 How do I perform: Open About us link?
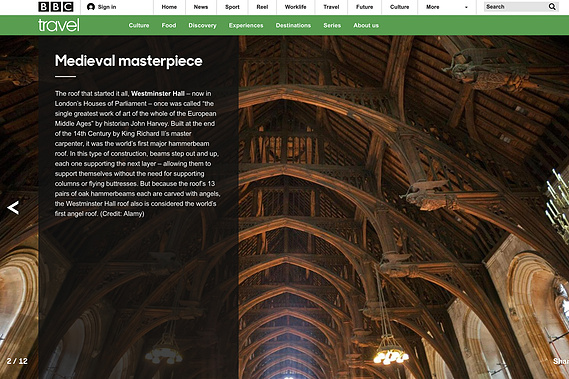point(366,25)
